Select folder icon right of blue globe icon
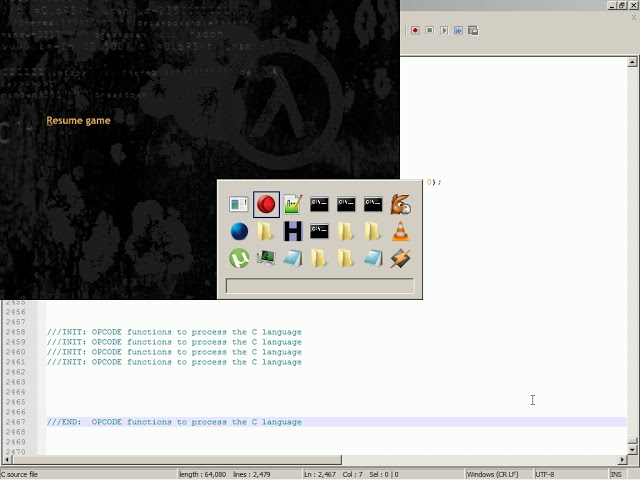The image size is (640, 480). point(265,231)
